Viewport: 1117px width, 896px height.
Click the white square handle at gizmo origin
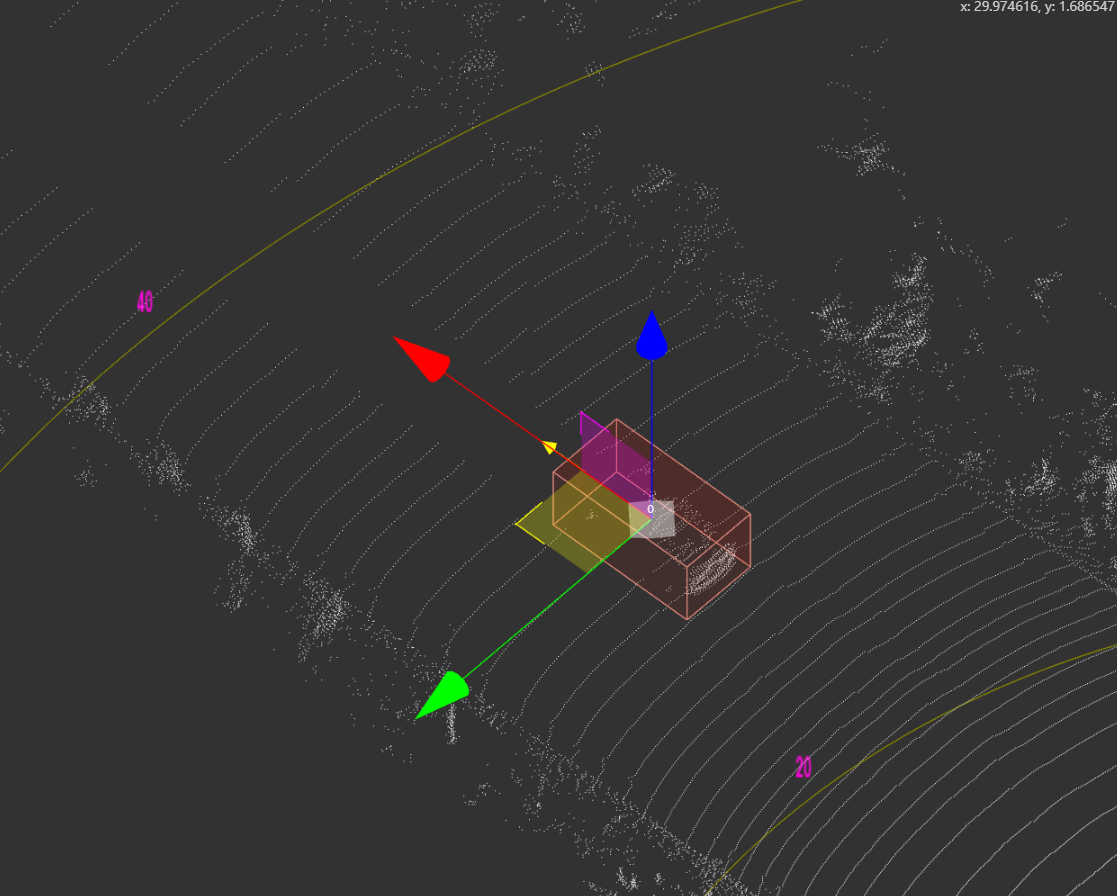652,520
